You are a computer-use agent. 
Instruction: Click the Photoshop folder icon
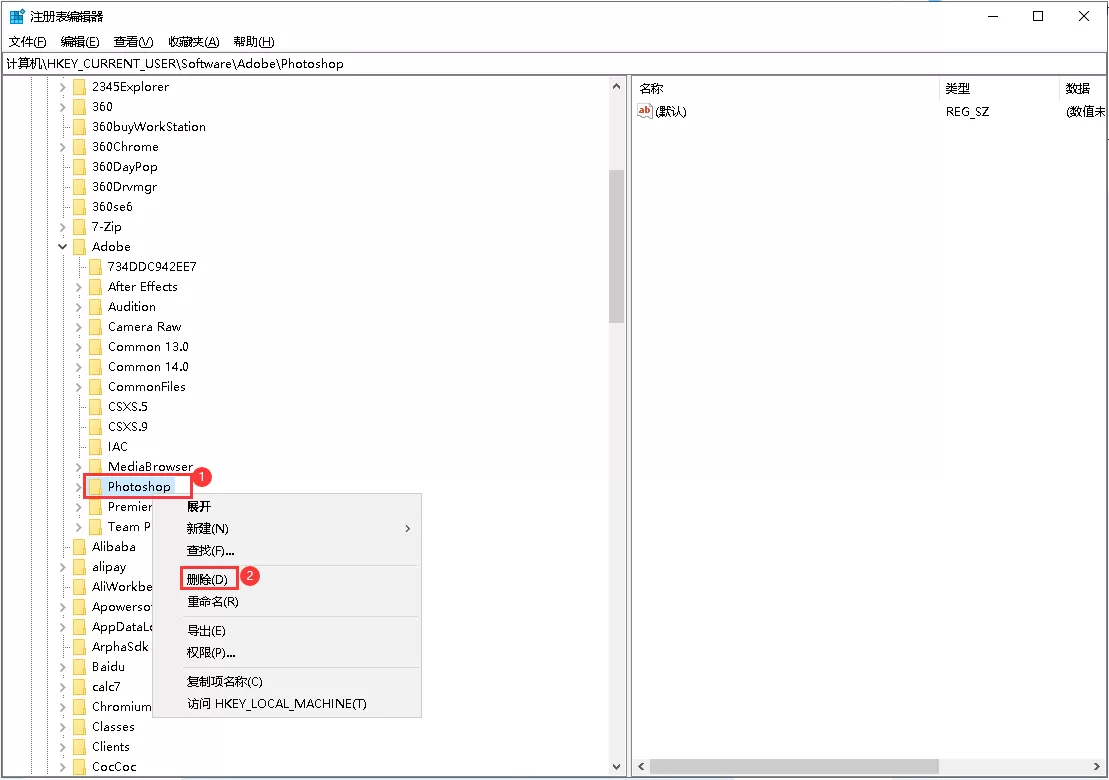(95, 486)
